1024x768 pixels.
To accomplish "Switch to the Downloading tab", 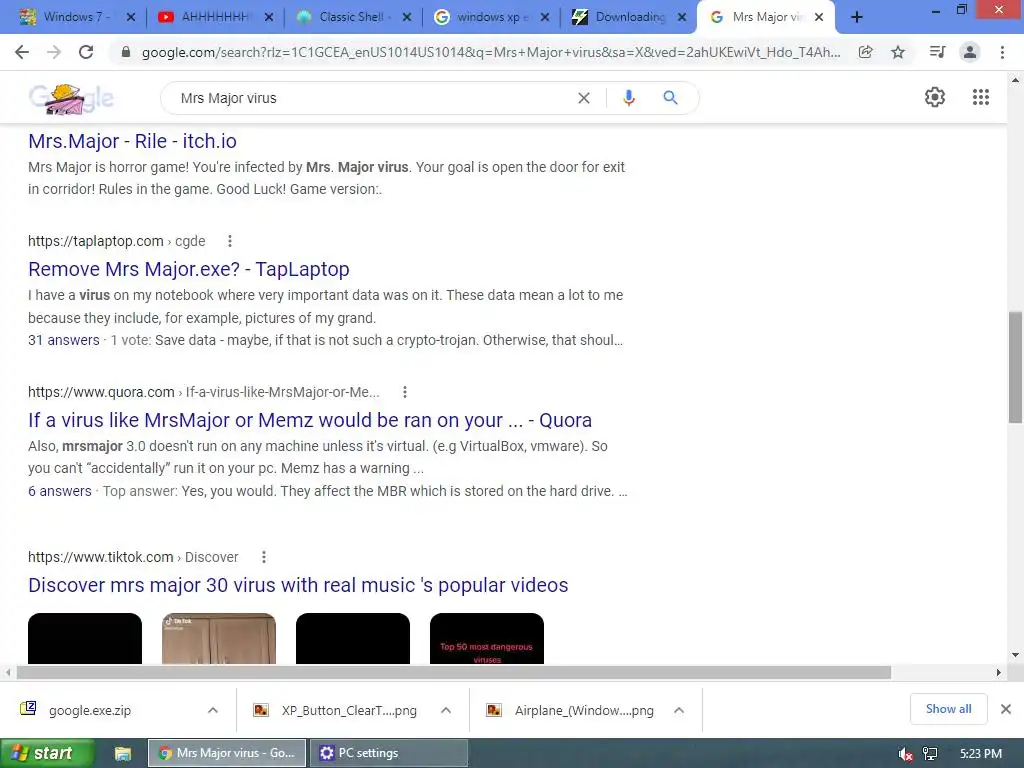I will click(x=628, y=17).
